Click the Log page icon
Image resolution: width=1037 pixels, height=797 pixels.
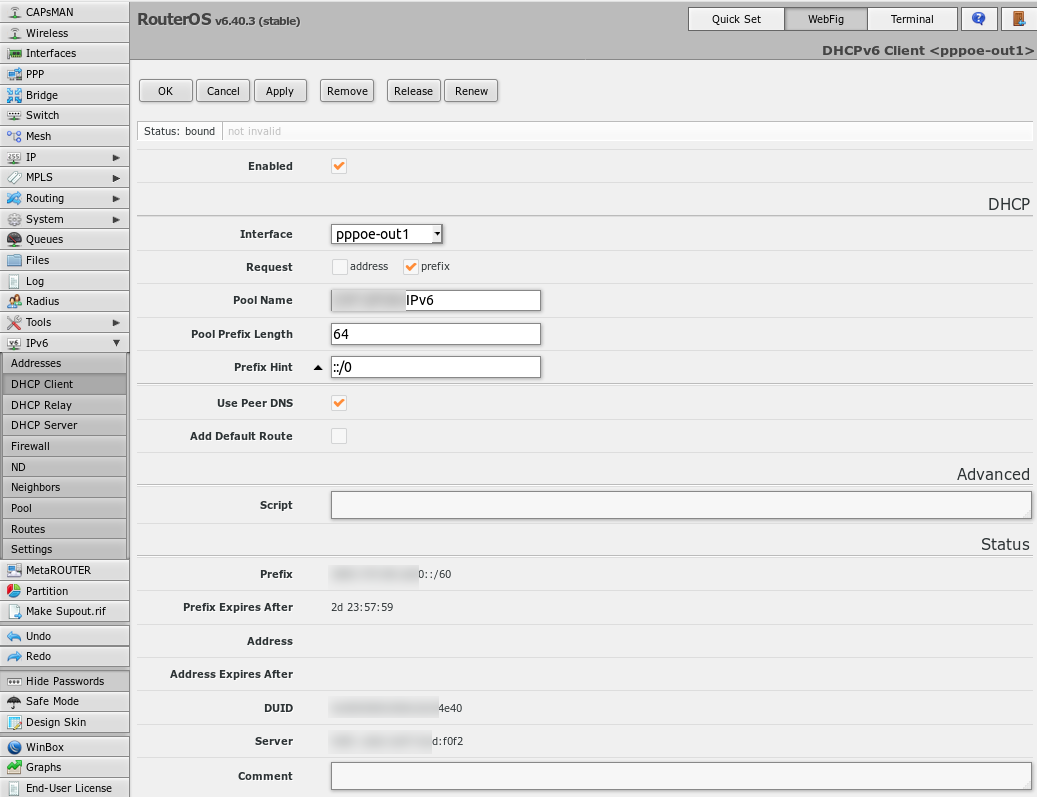tap(14, 281)
